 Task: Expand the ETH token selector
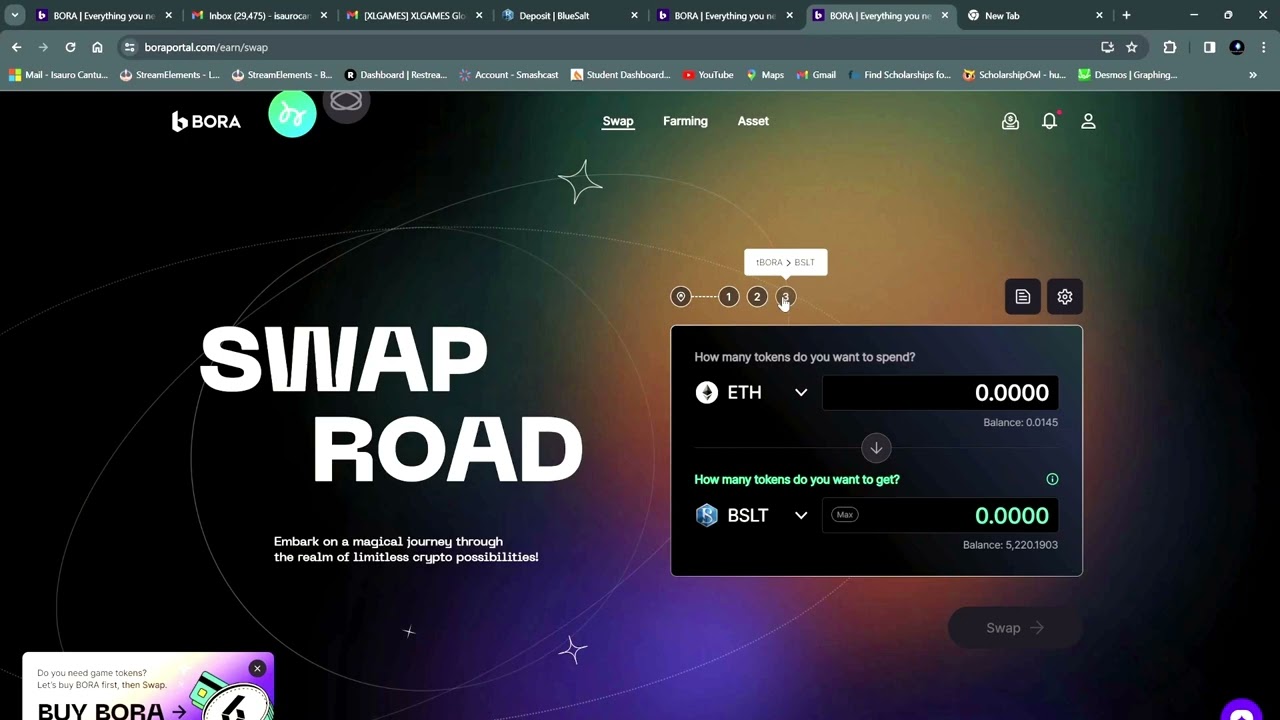click(x=801, y=393)
